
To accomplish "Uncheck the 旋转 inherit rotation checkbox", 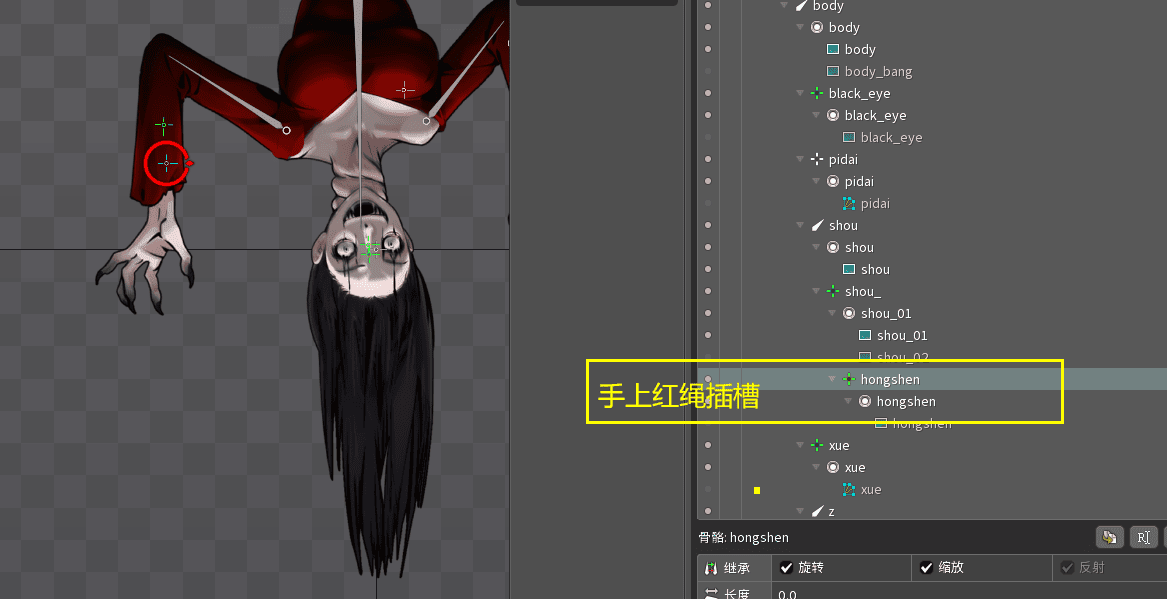I will 786,568.
